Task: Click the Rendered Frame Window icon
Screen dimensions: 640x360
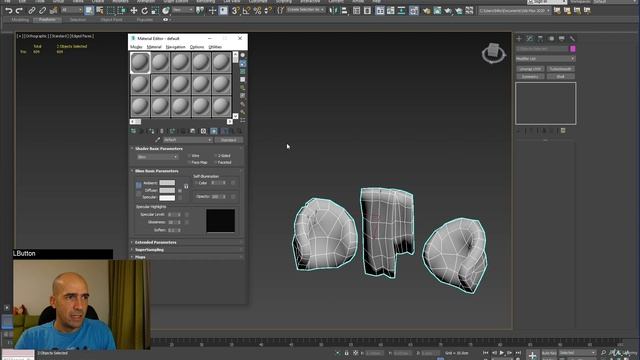Action: (437, 11)
